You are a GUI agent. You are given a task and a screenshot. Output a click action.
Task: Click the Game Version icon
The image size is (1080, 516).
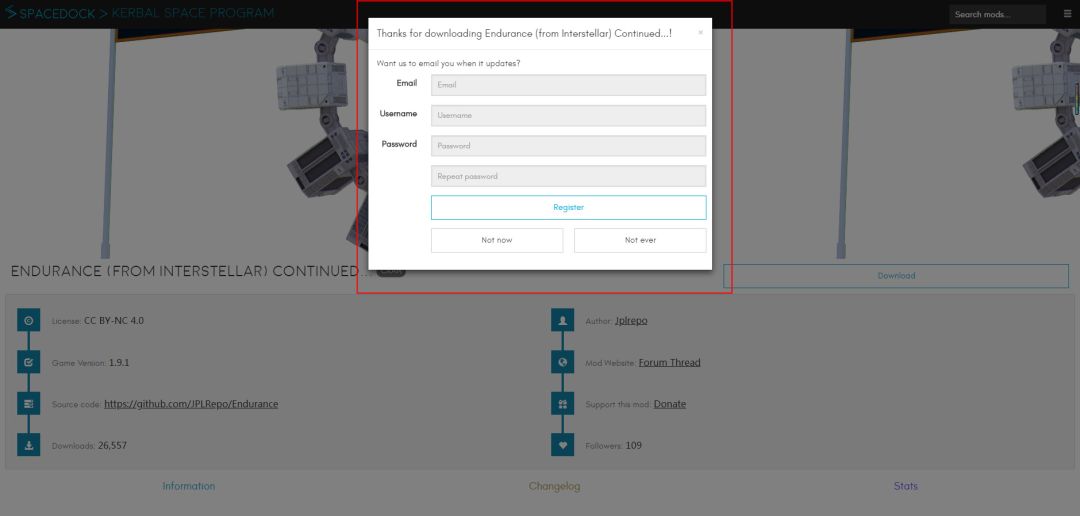pos(28,362)
